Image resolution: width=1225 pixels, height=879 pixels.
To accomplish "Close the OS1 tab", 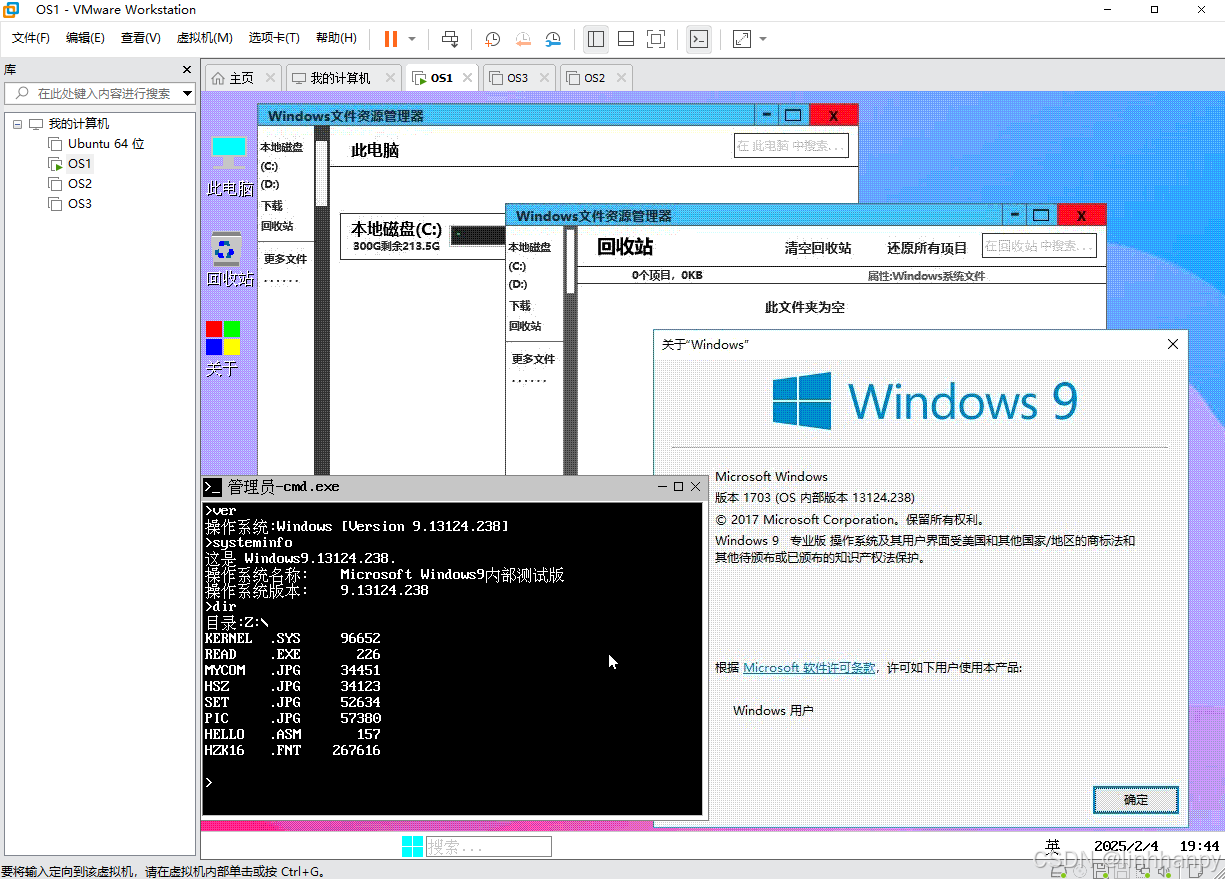I will click(465, 78).
